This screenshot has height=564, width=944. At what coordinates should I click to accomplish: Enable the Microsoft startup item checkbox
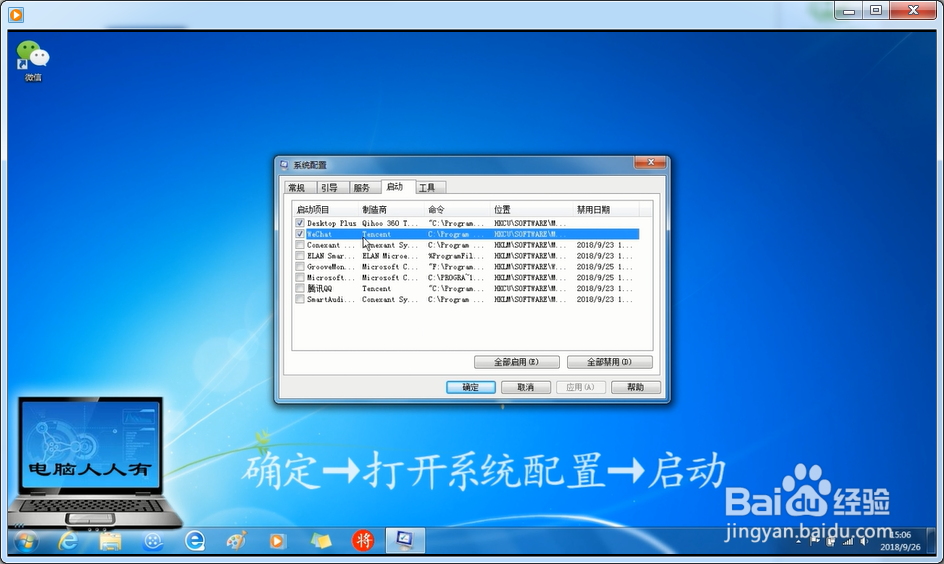coord(300,277)
